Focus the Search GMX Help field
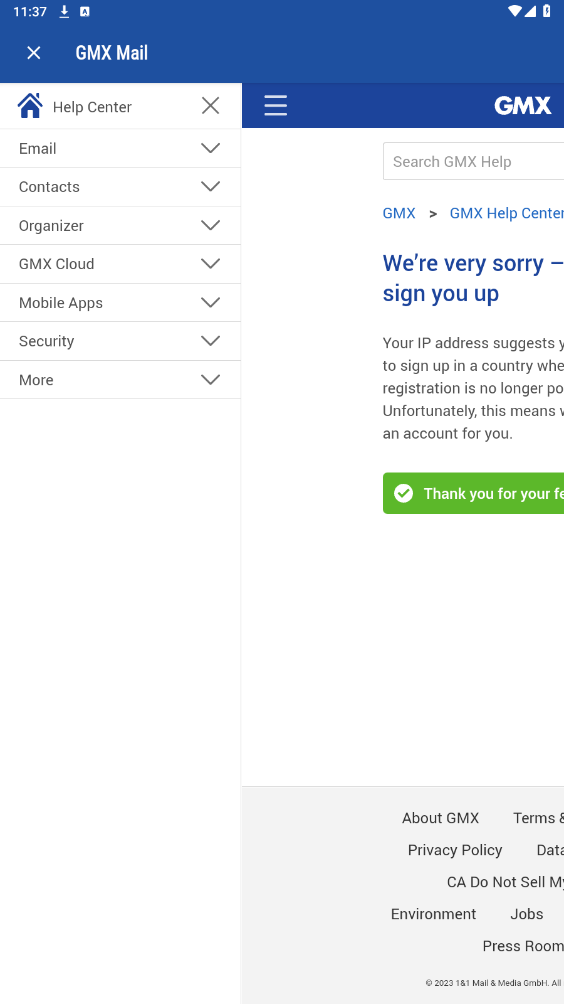This screenshot has height=1004, width=564. click(x=473, y=161)
